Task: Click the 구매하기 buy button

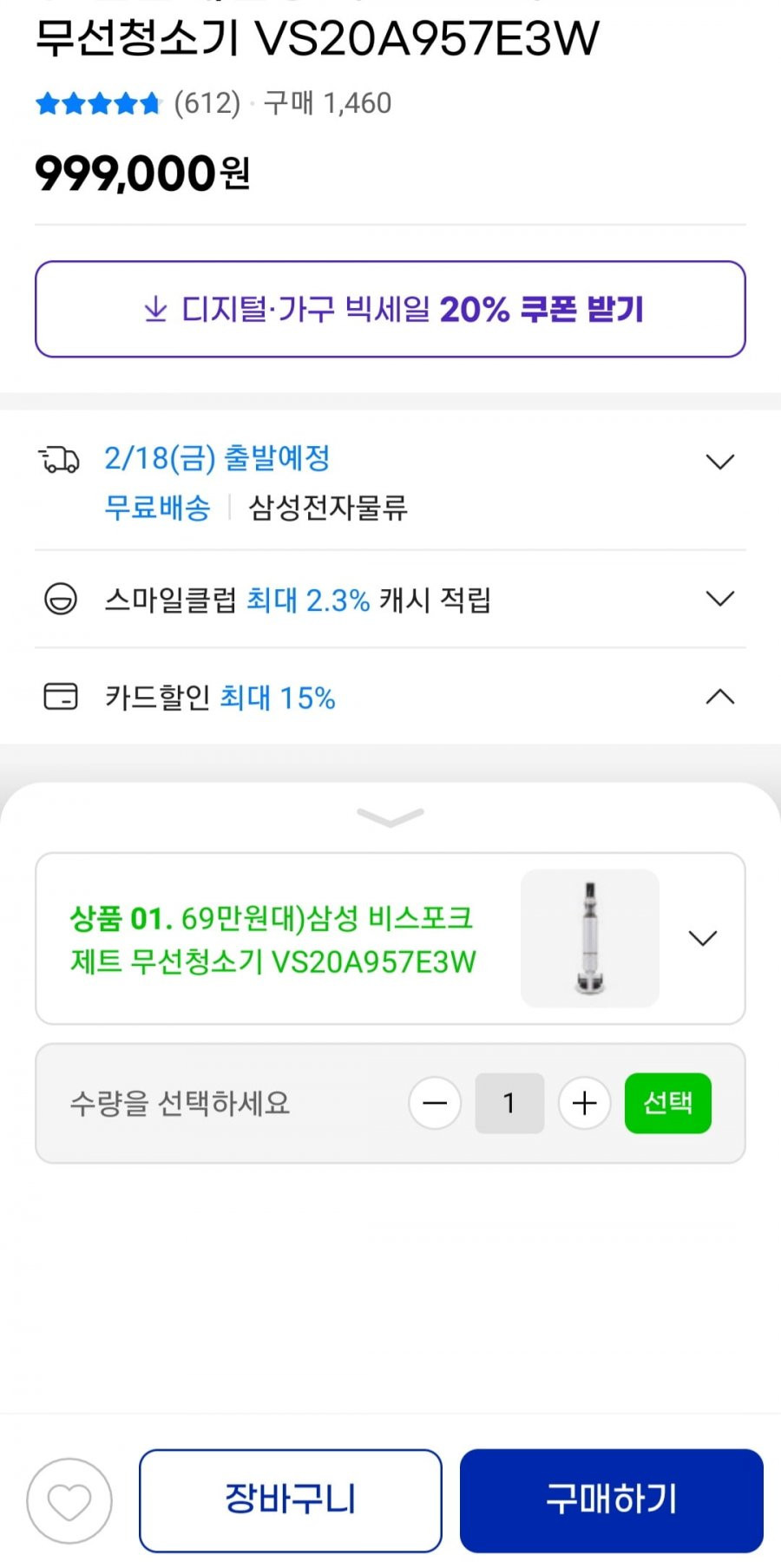Action: coord(612,1500)
